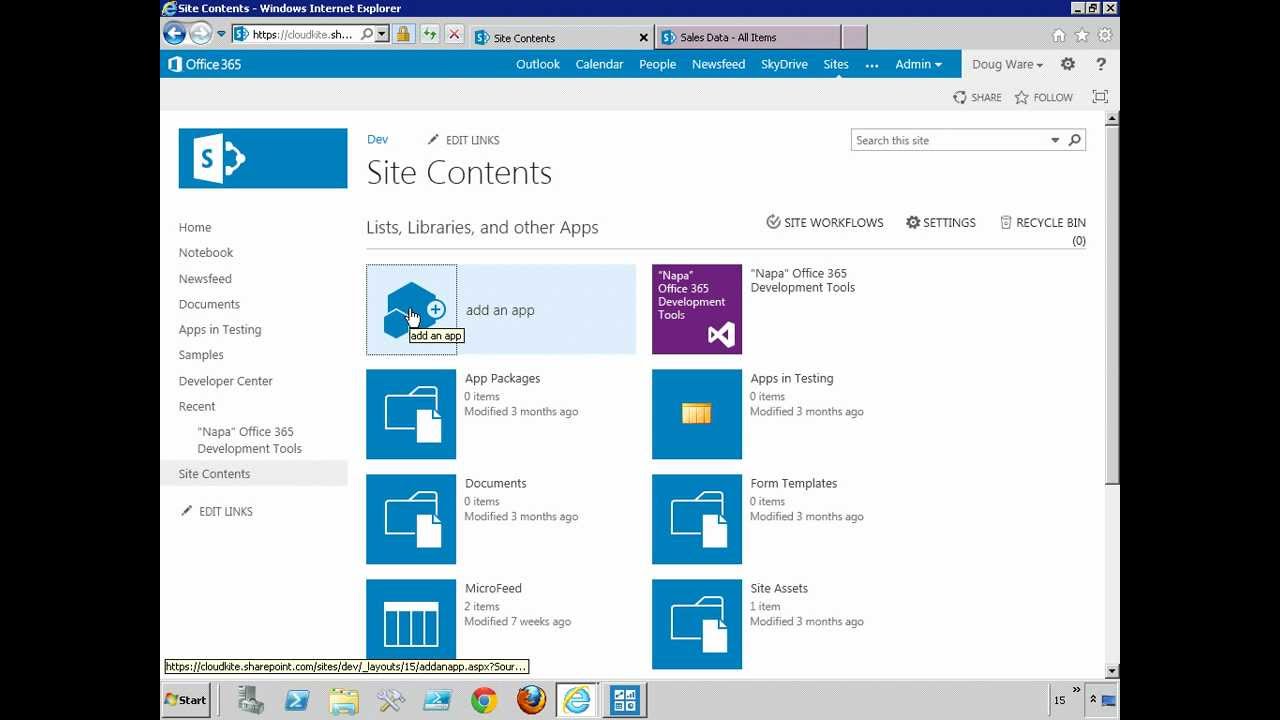Open Developer Center in left navigation
Viewport: 1280px width, 720px height.
coord(226,381)
